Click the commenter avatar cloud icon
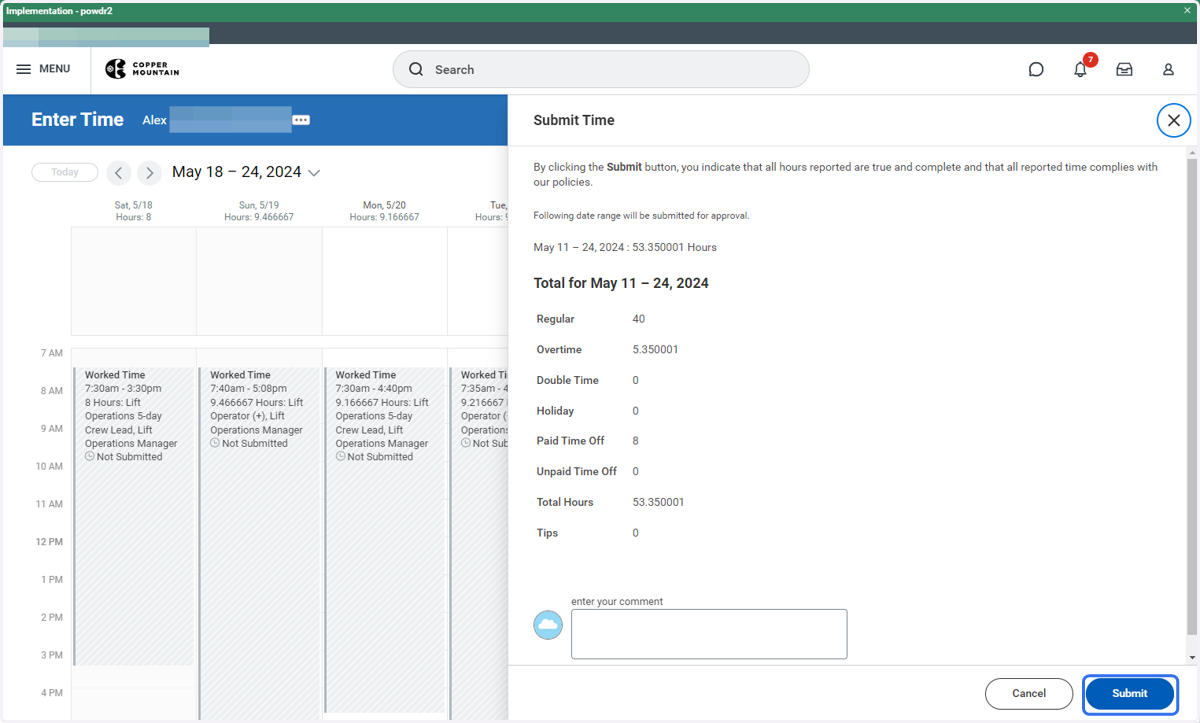Image resolution: width=1200 pixels, height=723 pixels. click(x=548, y=625)
